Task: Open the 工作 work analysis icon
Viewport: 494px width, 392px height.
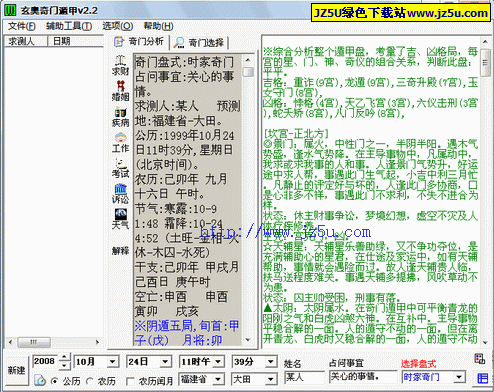Action: [120, 142]
